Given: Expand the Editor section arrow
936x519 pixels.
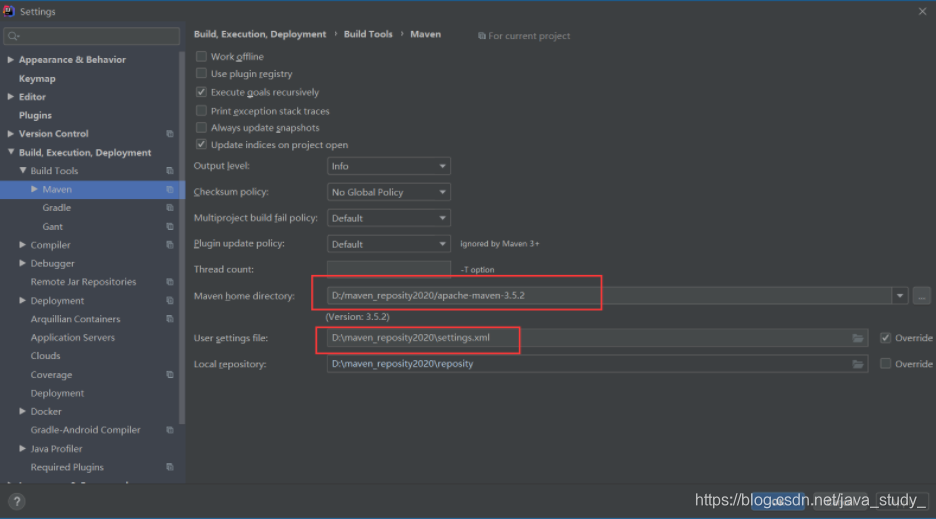Looking at the screenshot, I should [10, 97].
